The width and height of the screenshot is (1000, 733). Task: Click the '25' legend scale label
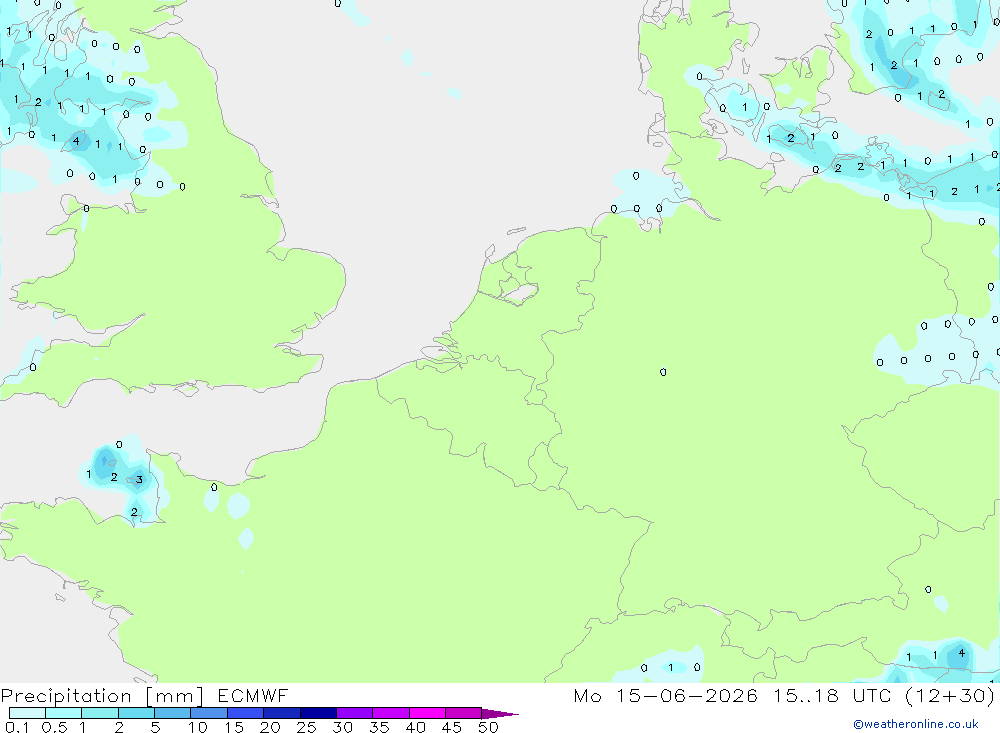tap(306, 727)
